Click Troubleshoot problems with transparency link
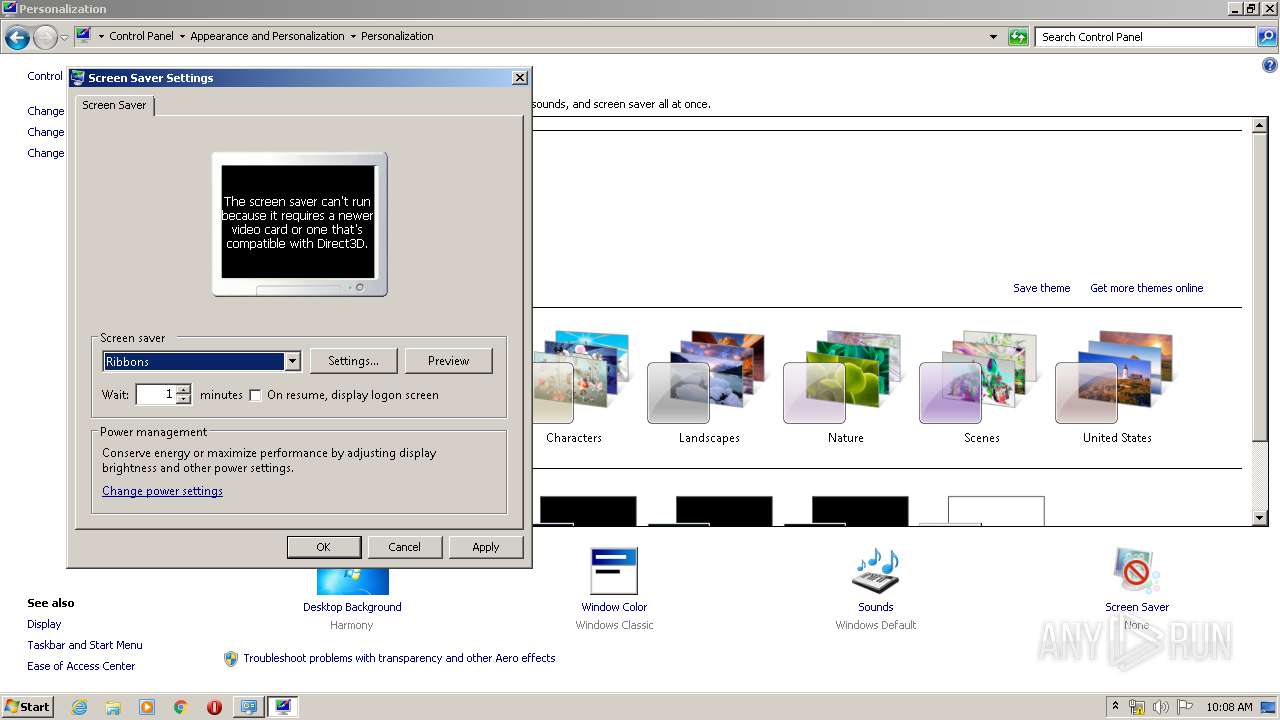The height and width of the screenshot is (720, 1280). [399, 658]
